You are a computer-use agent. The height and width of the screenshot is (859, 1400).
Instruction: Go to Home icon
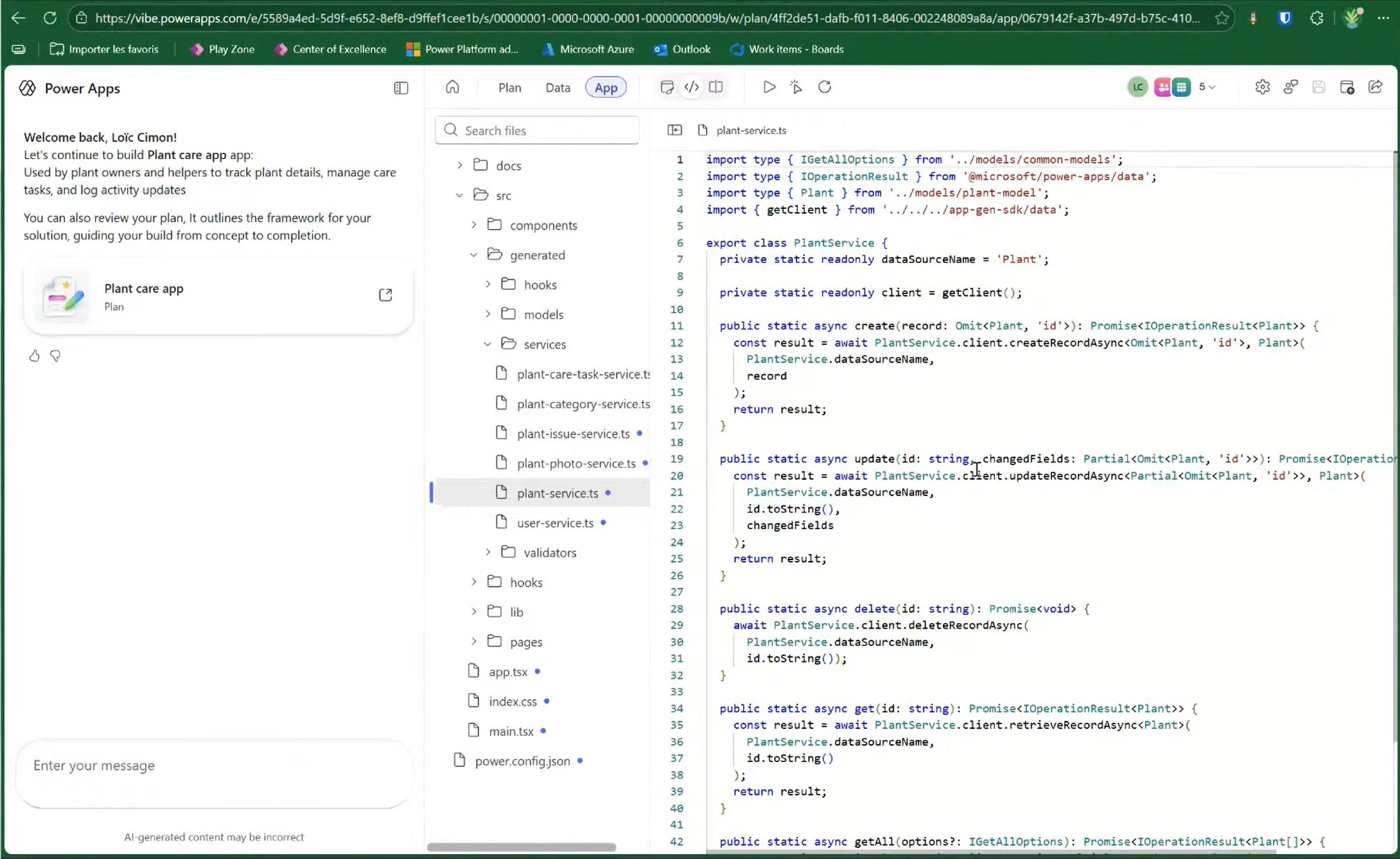click(452, 87)
